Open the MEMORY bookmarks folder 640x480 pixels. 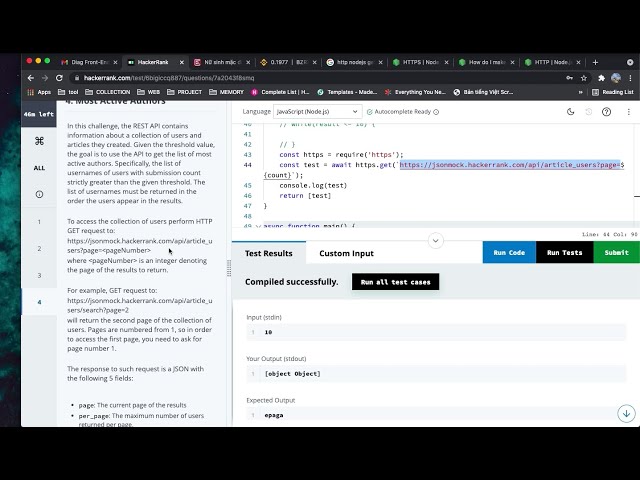226,92
